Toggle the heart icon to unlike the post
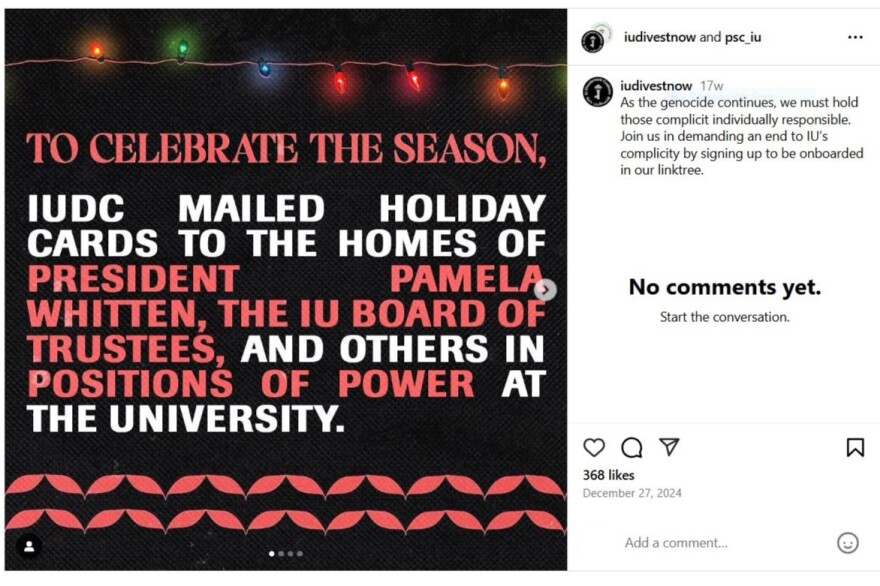Image resolution: width=880 pixels, height=586 pixels. 594,447
